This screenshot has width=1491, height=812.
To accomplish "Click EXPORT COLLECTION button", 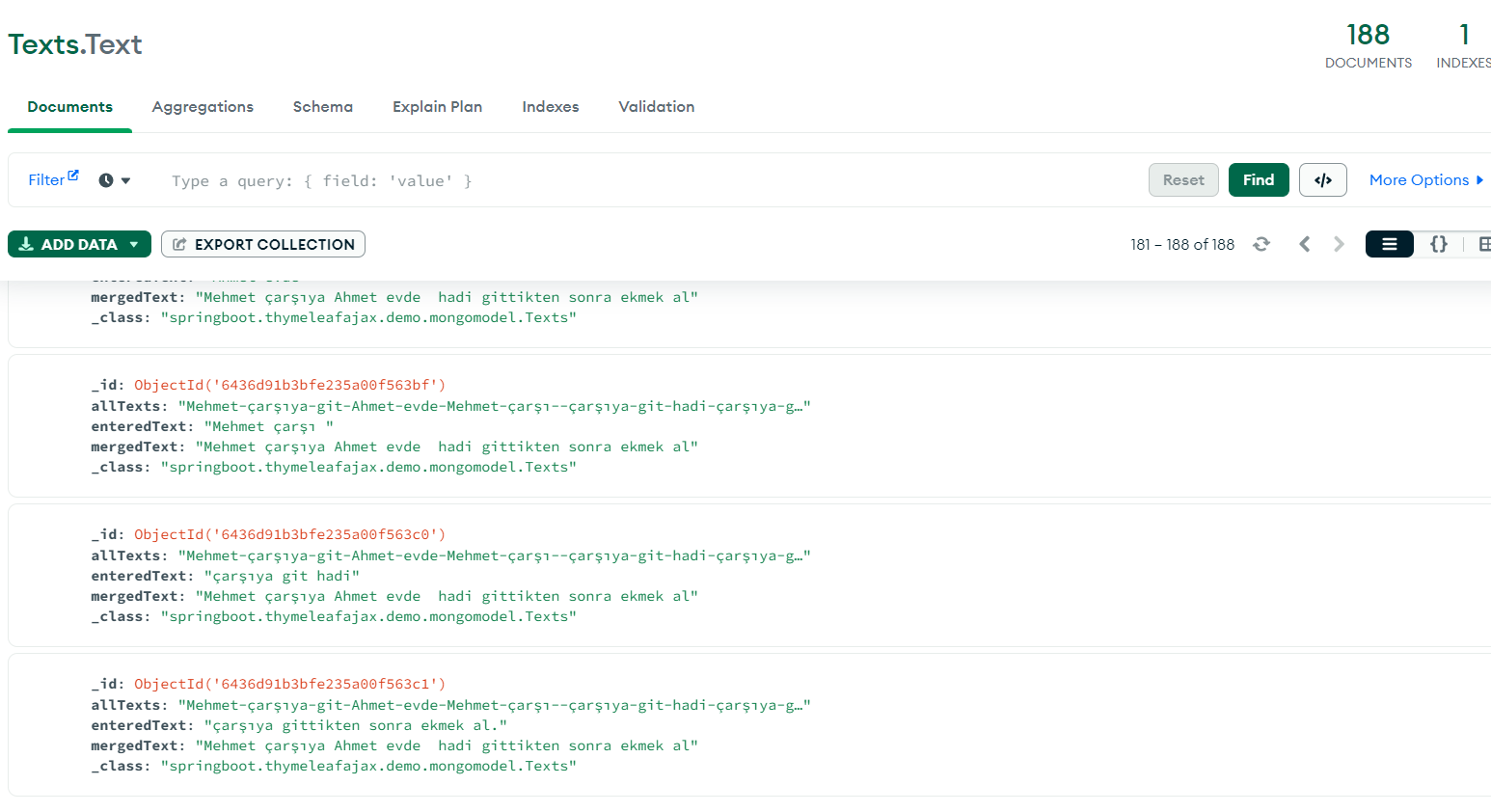I will pos(263,244).
